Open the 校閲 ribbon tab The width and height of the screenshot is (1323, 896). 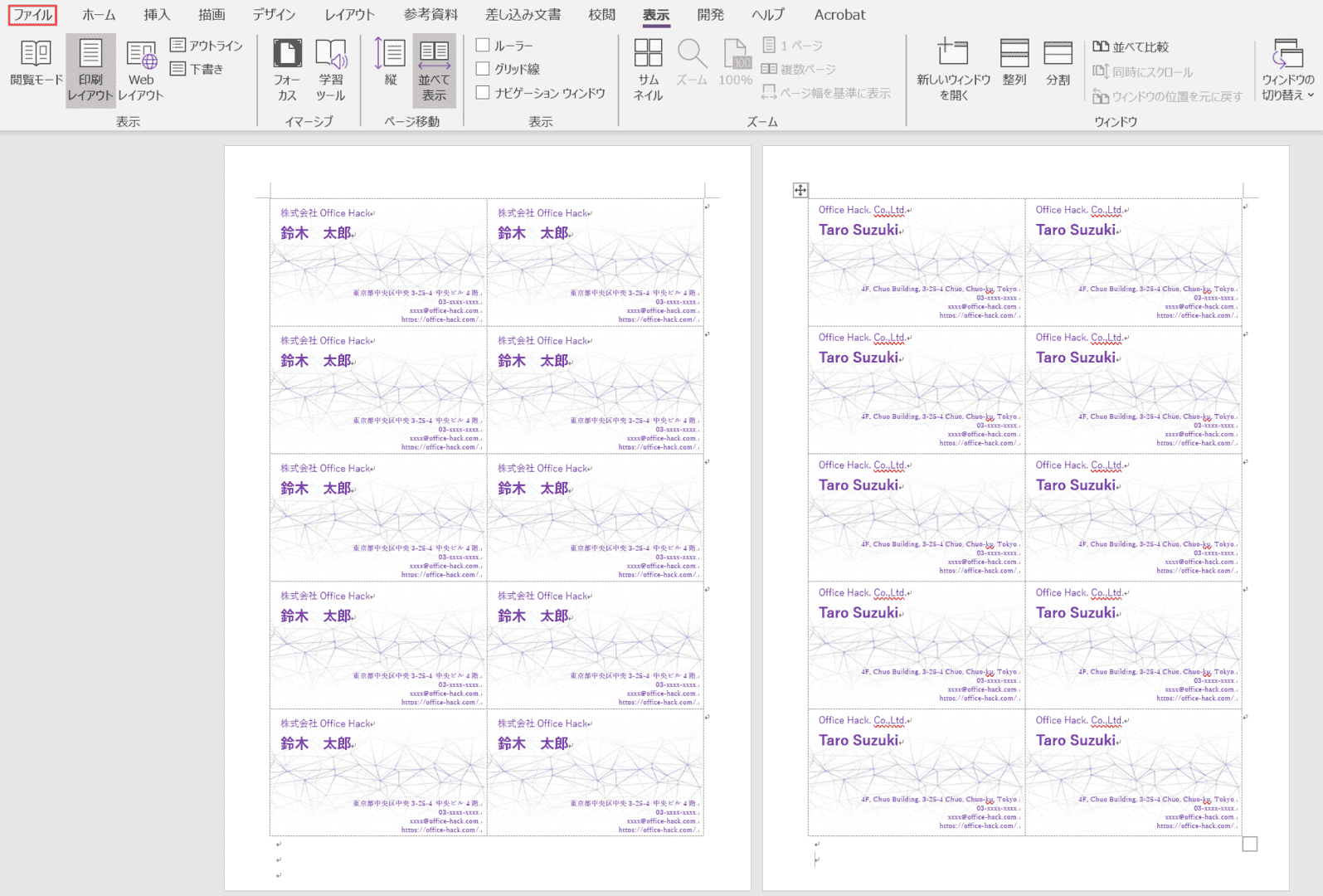pyautogui.click(x=601, y=15)
